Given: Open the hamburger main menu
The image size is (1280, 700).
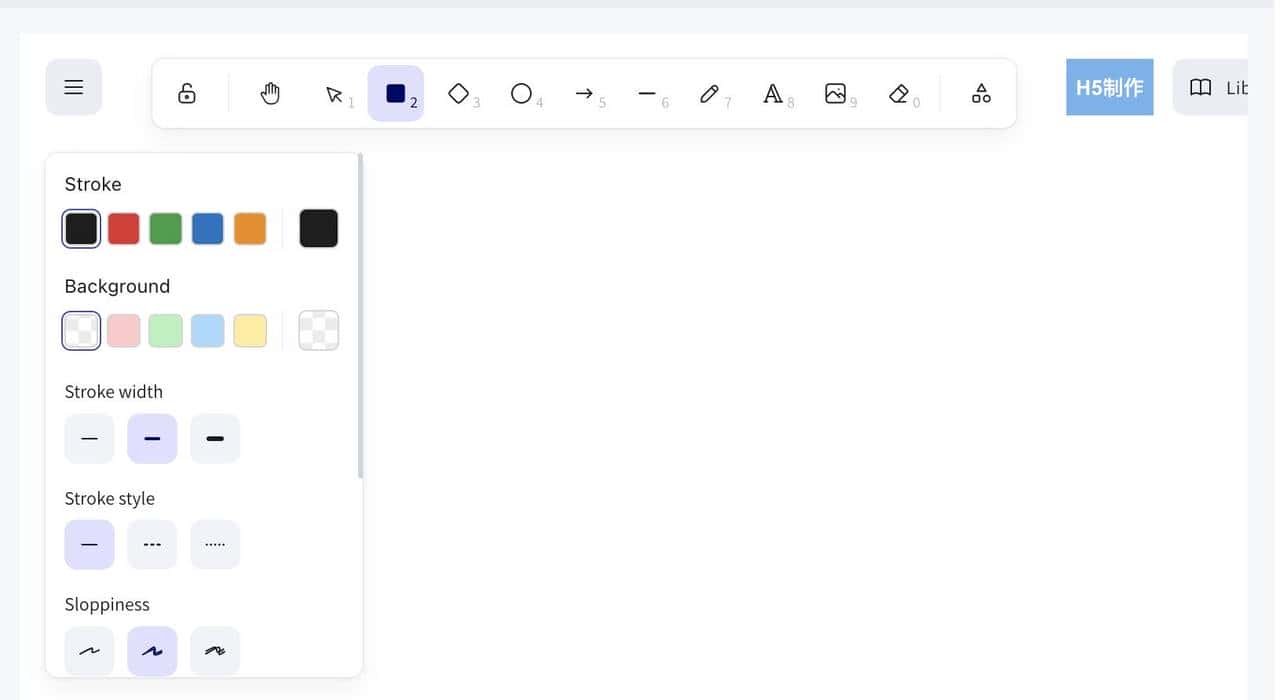Looking at the screenshot, I should click(73, 87).
